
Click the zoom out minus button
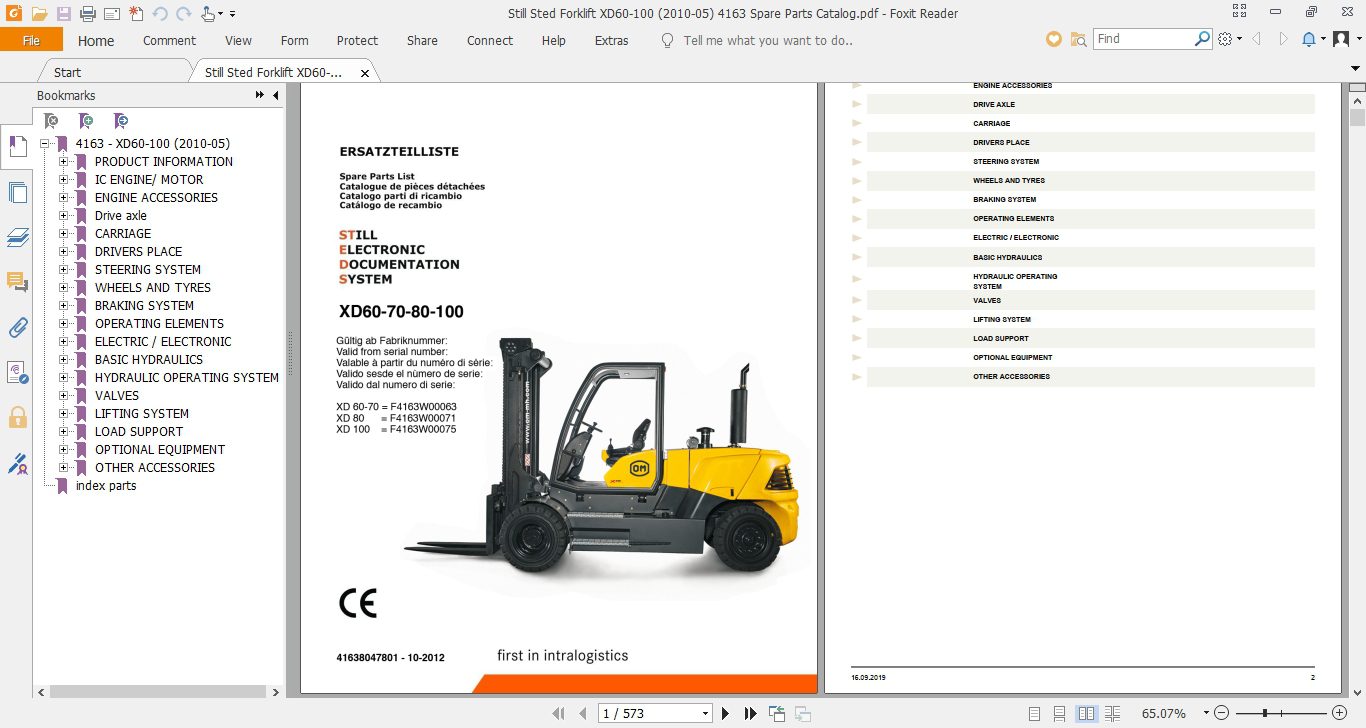pyautogui.click(x=1220, y=713)
